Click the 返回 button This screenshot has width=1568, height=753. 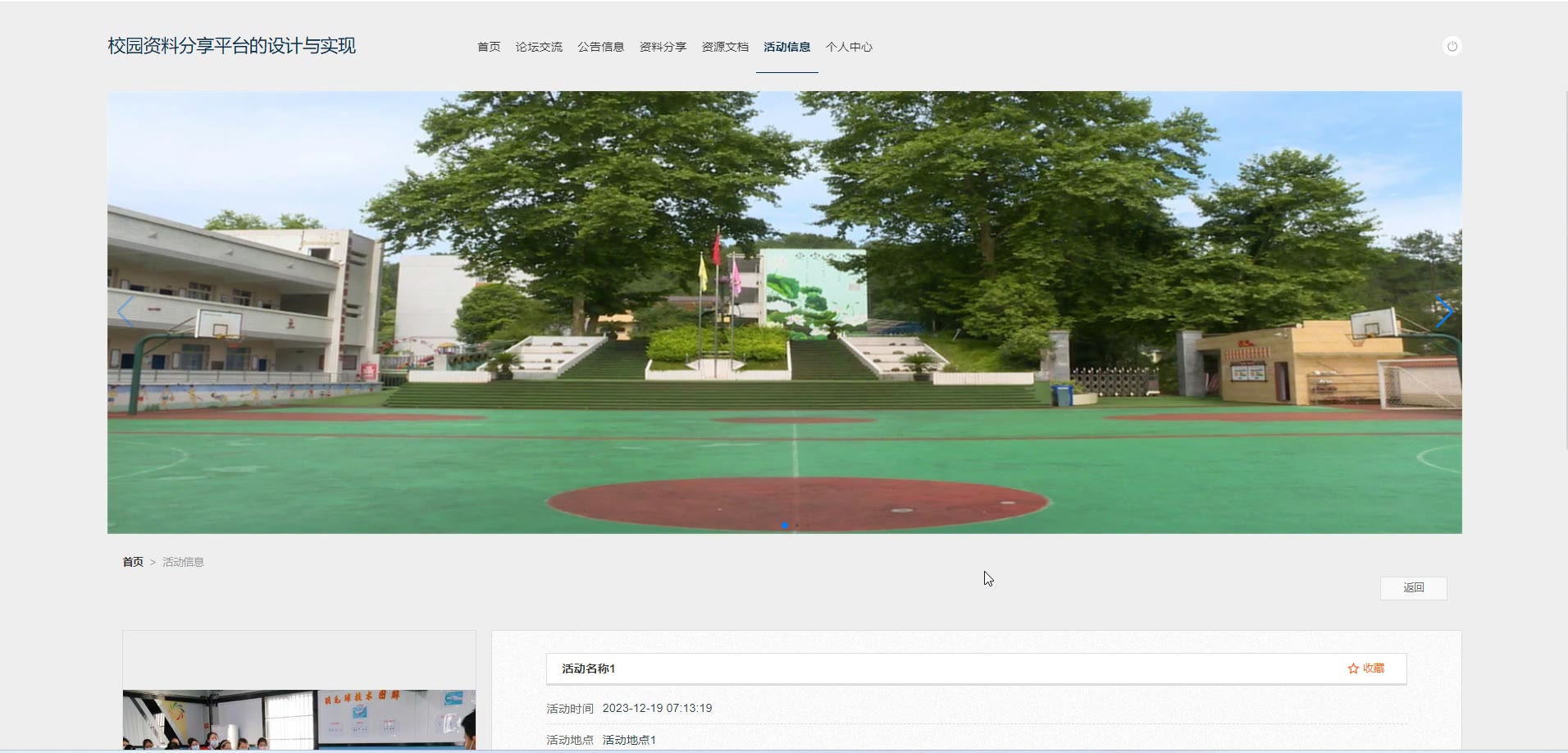[x=1414, y=588]
